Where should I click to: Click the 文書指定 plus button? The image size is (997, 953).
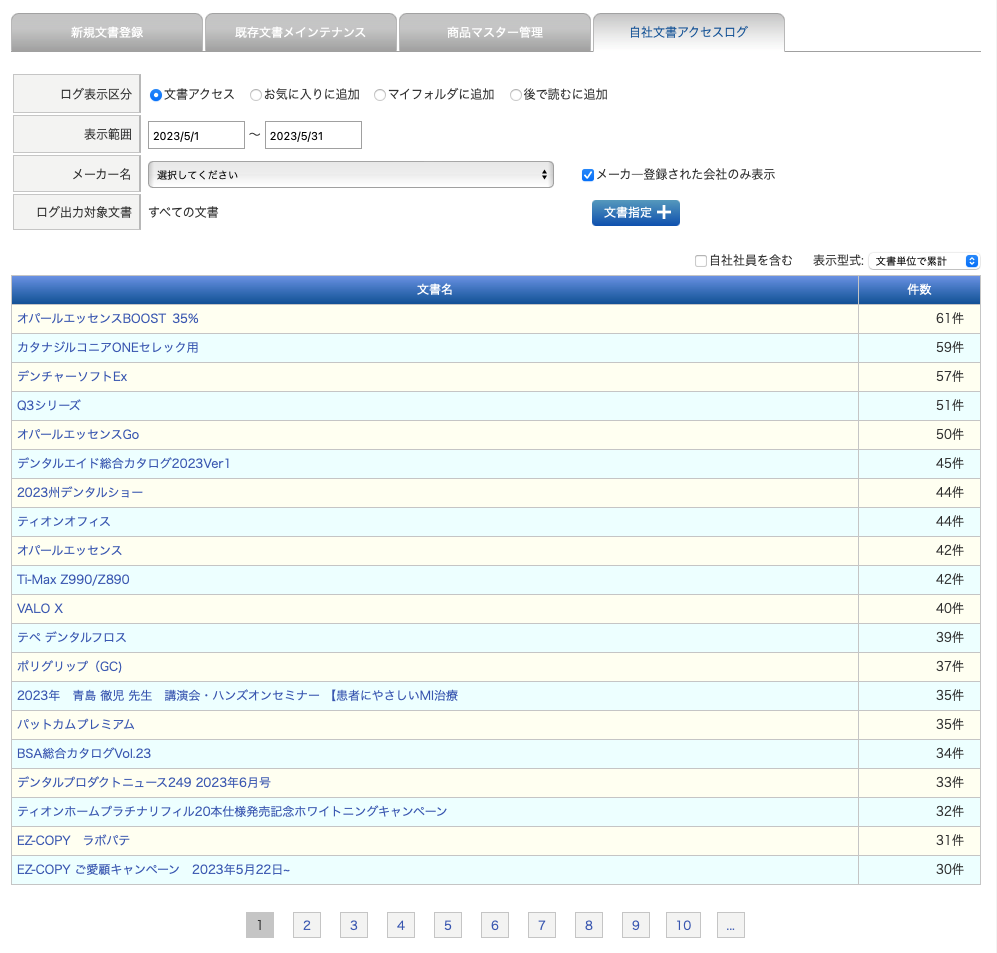(x=636, y=213)
